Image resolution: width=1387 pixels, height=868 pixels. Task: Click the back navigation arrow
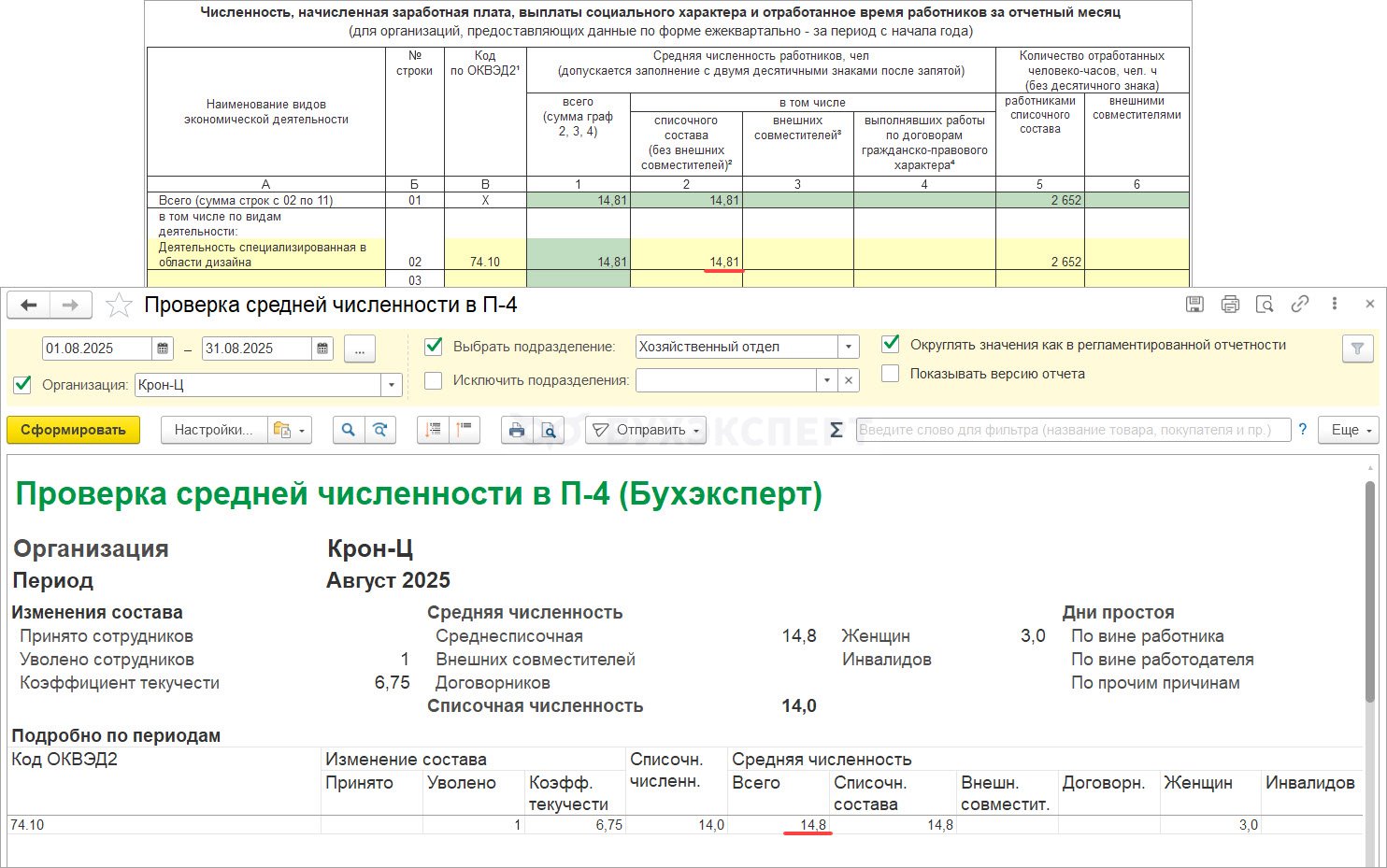point(29,305)
